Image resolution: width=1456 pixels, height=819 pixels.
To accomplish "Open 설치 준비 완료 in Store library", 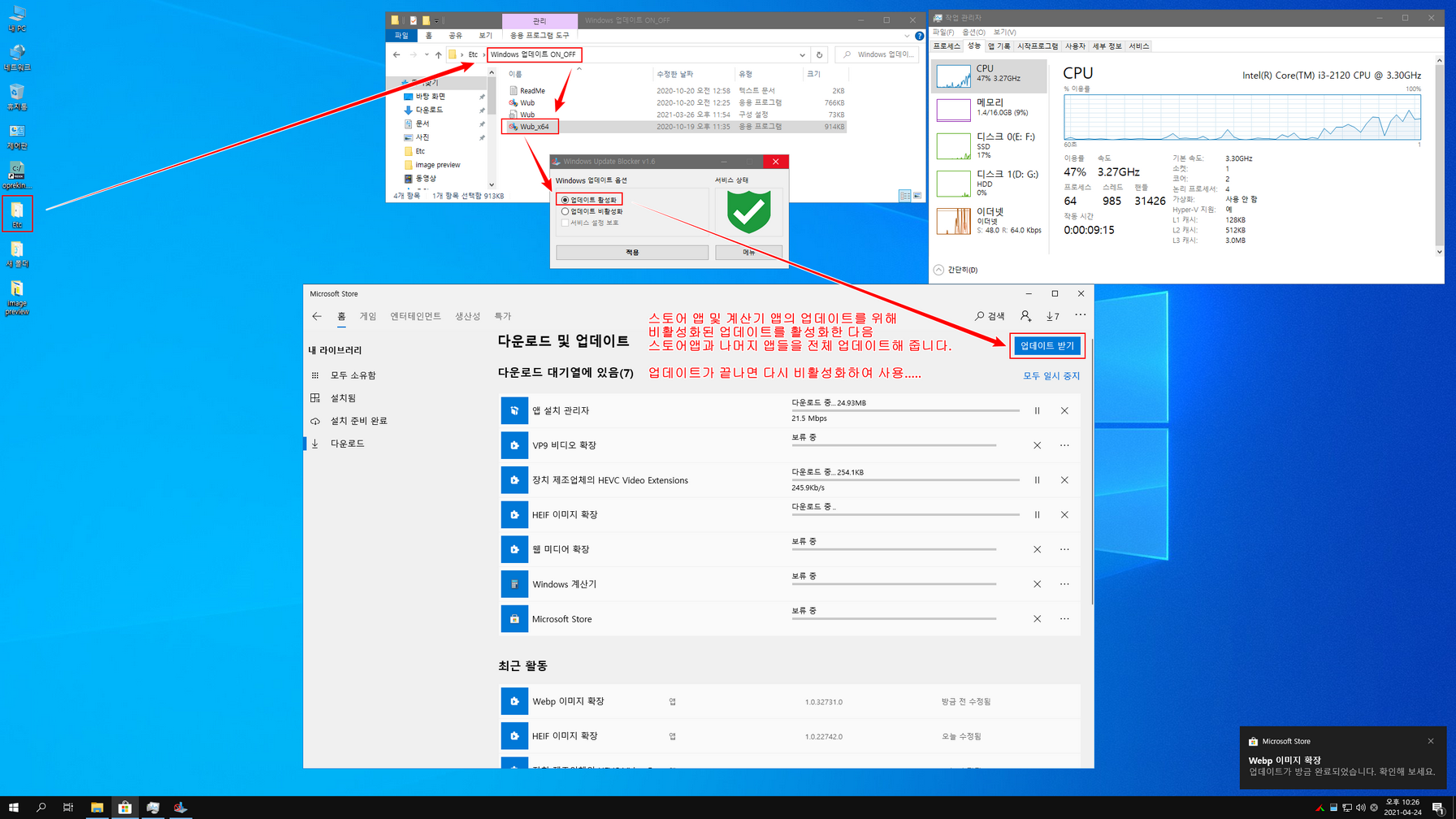I will tap(358, 421).
